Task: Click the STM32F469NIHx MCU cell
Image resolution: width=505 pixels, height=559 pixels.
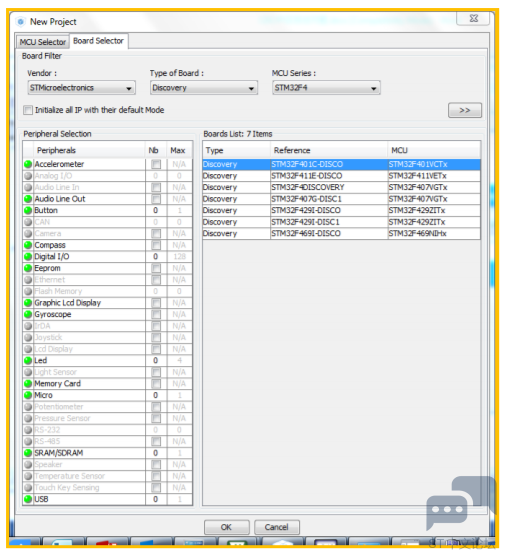Action: click(434, 234)
